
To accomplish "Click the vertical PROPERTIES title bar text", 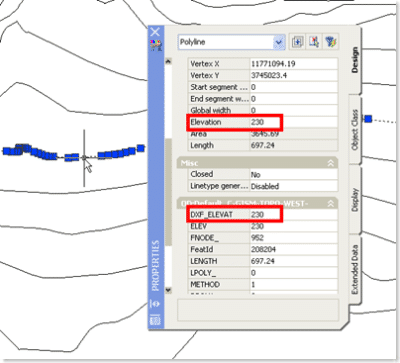I will [156, 266].
